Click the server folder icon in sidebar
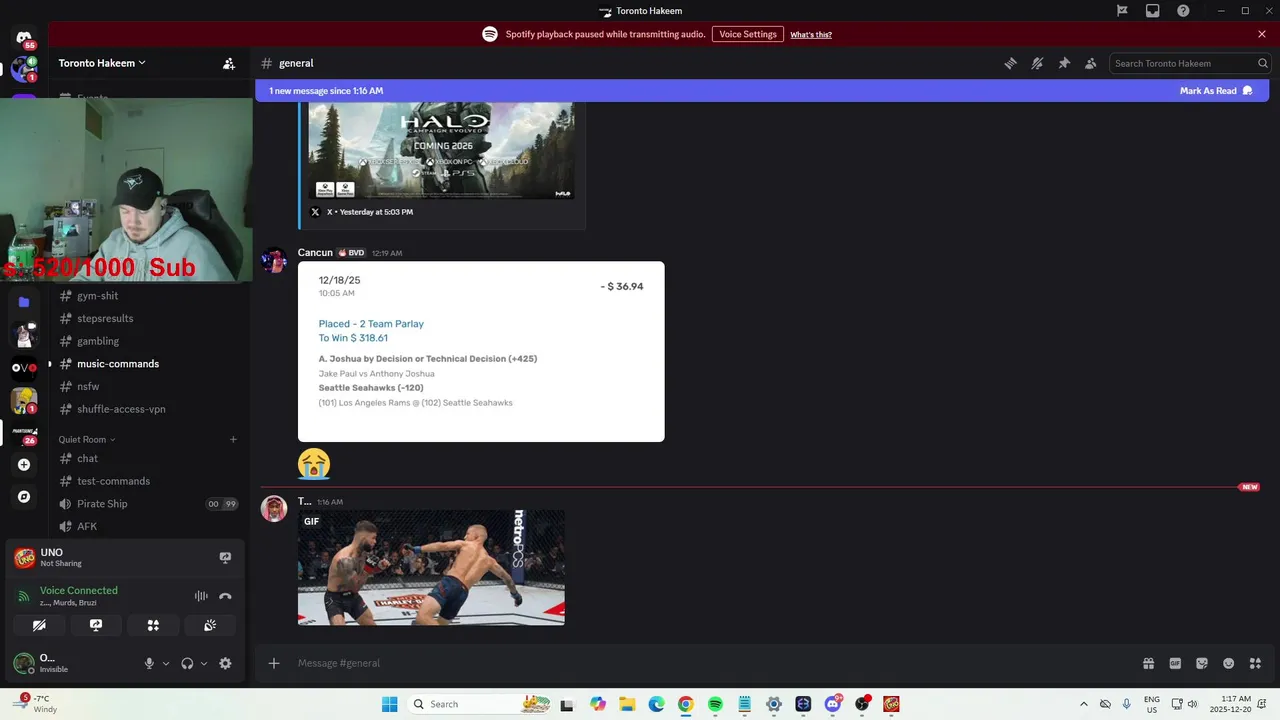This screenshot has height=720, width=1280. click(x=24, y=302)
